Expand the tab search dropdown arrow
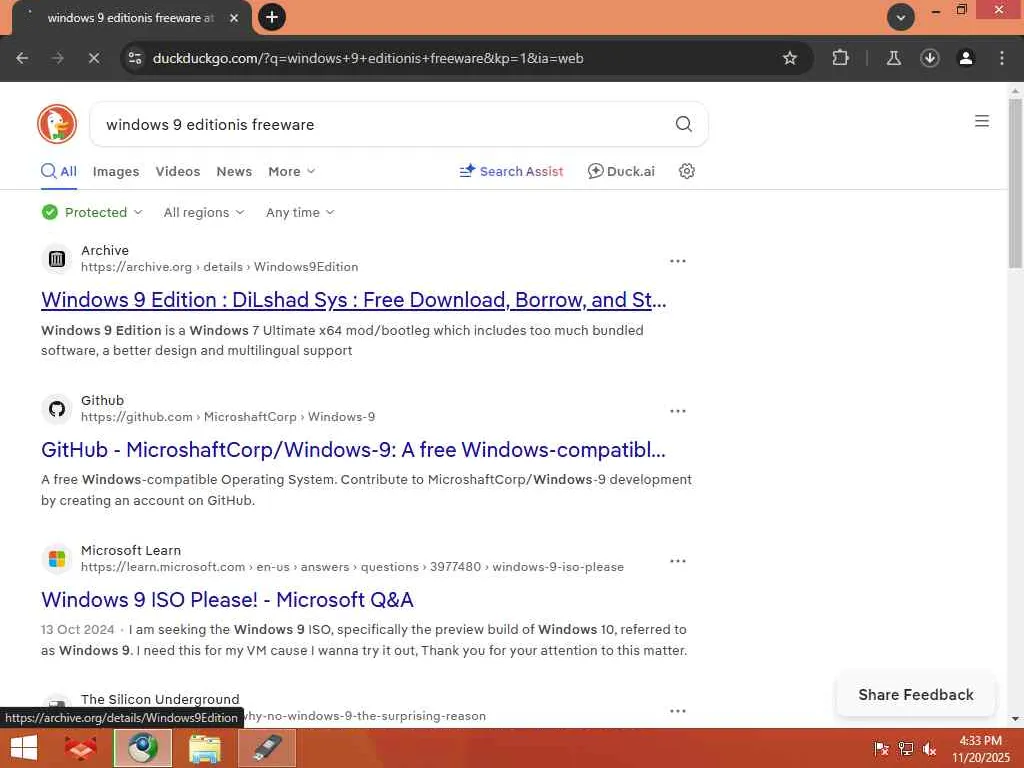1024x768 pixels. point(901,18)
